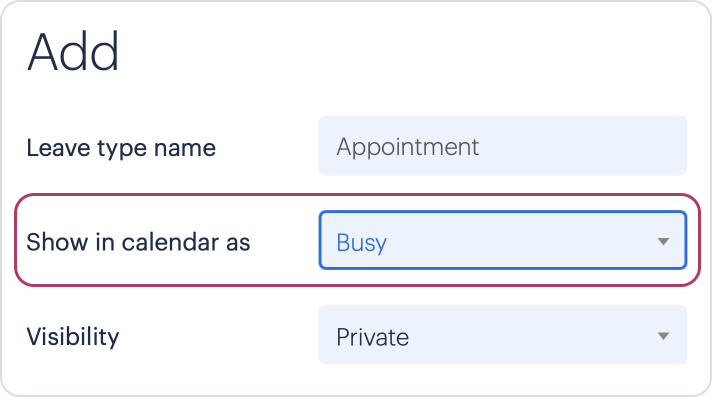
Task: Click the Leave type name label
Action: (x=121, y=148)
